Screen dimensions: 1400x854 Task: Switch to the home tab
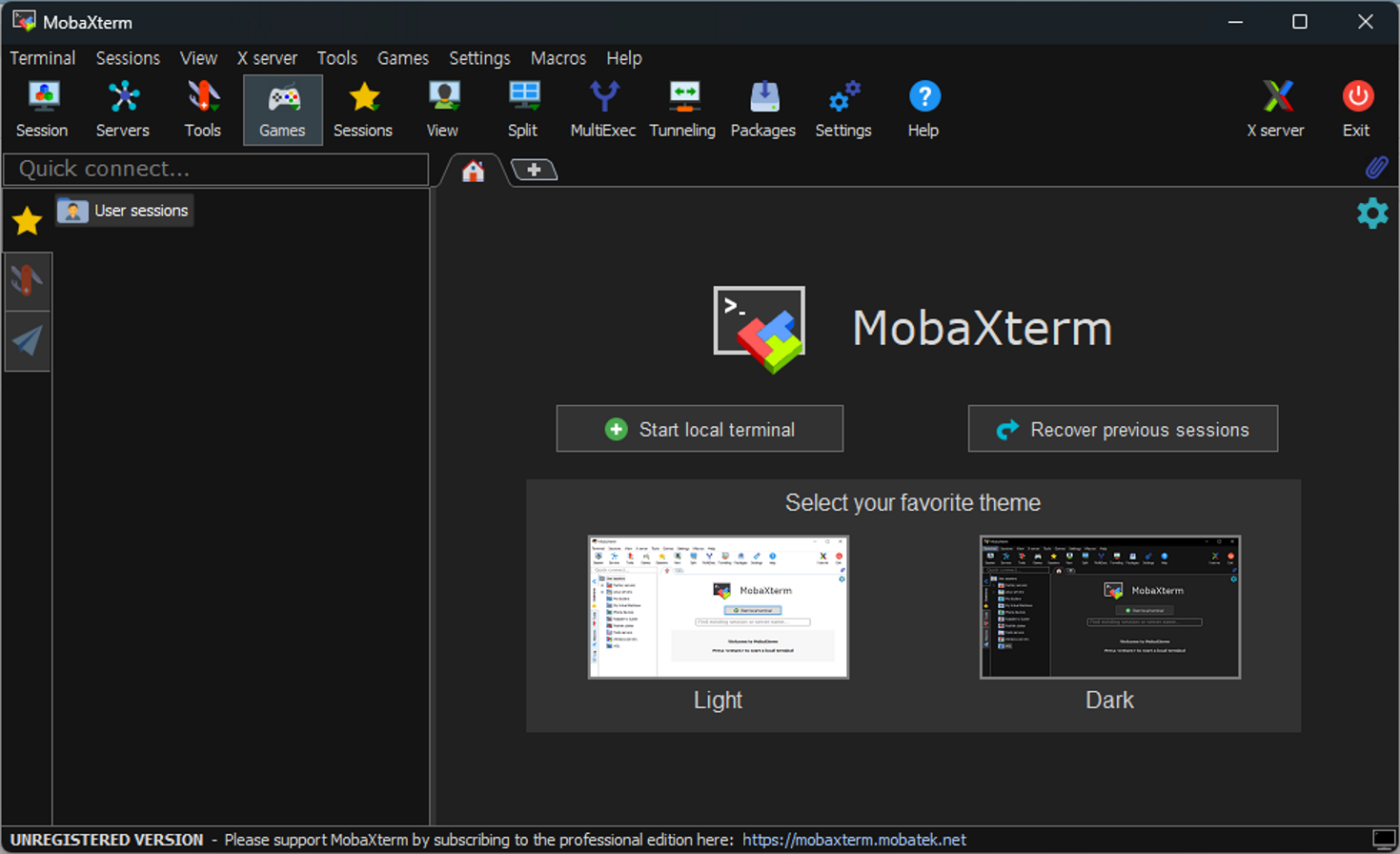[x=473, y=171]
